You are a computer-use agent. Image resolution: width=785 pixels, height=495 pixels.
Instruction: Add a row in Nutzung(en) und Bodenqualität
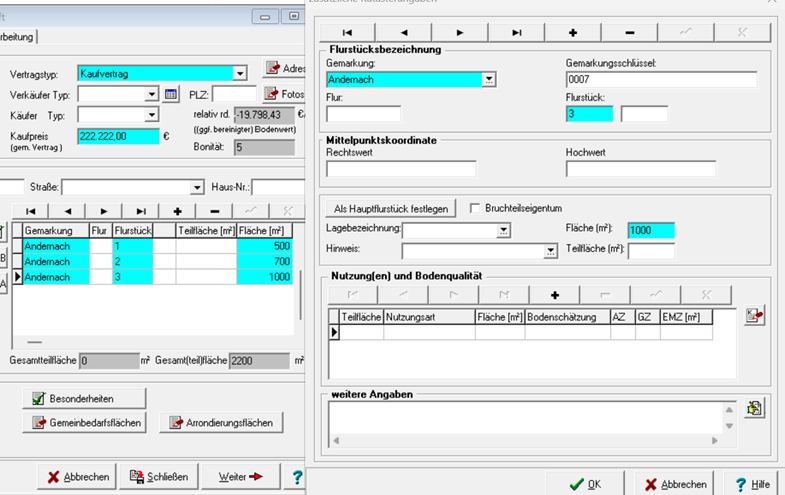tap(555, 295)
